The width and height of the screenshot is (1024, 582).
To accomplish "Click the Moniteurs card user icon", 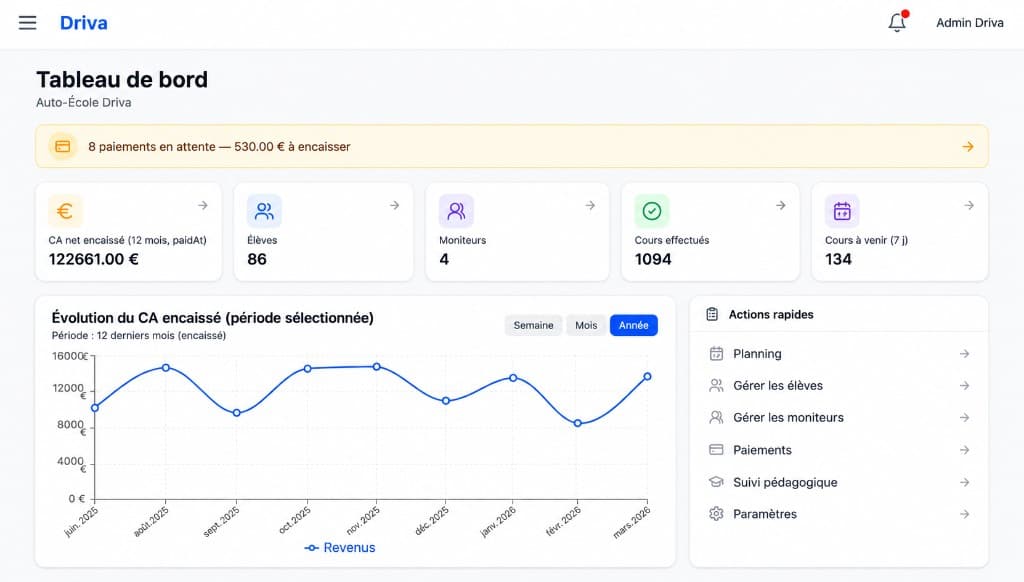I will (456, 211).
